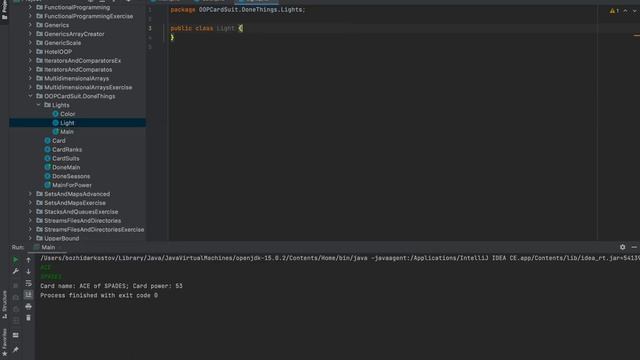Click the green Rerun button in Run panel
640x360 pixels.
pos(16,260)
